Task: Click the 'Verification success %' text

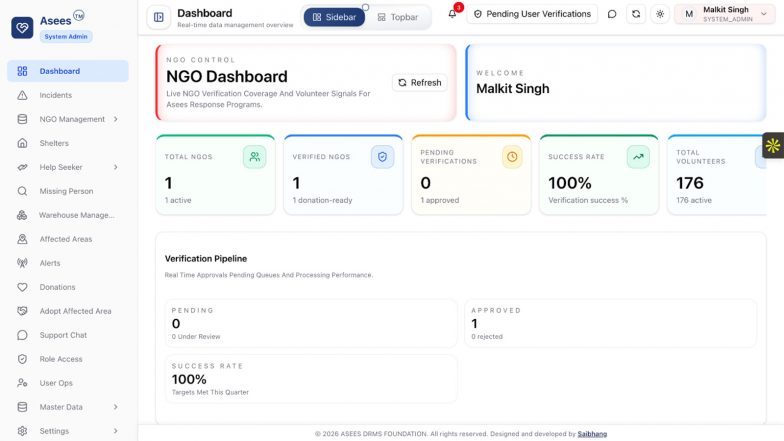Action: click(588, 200)
